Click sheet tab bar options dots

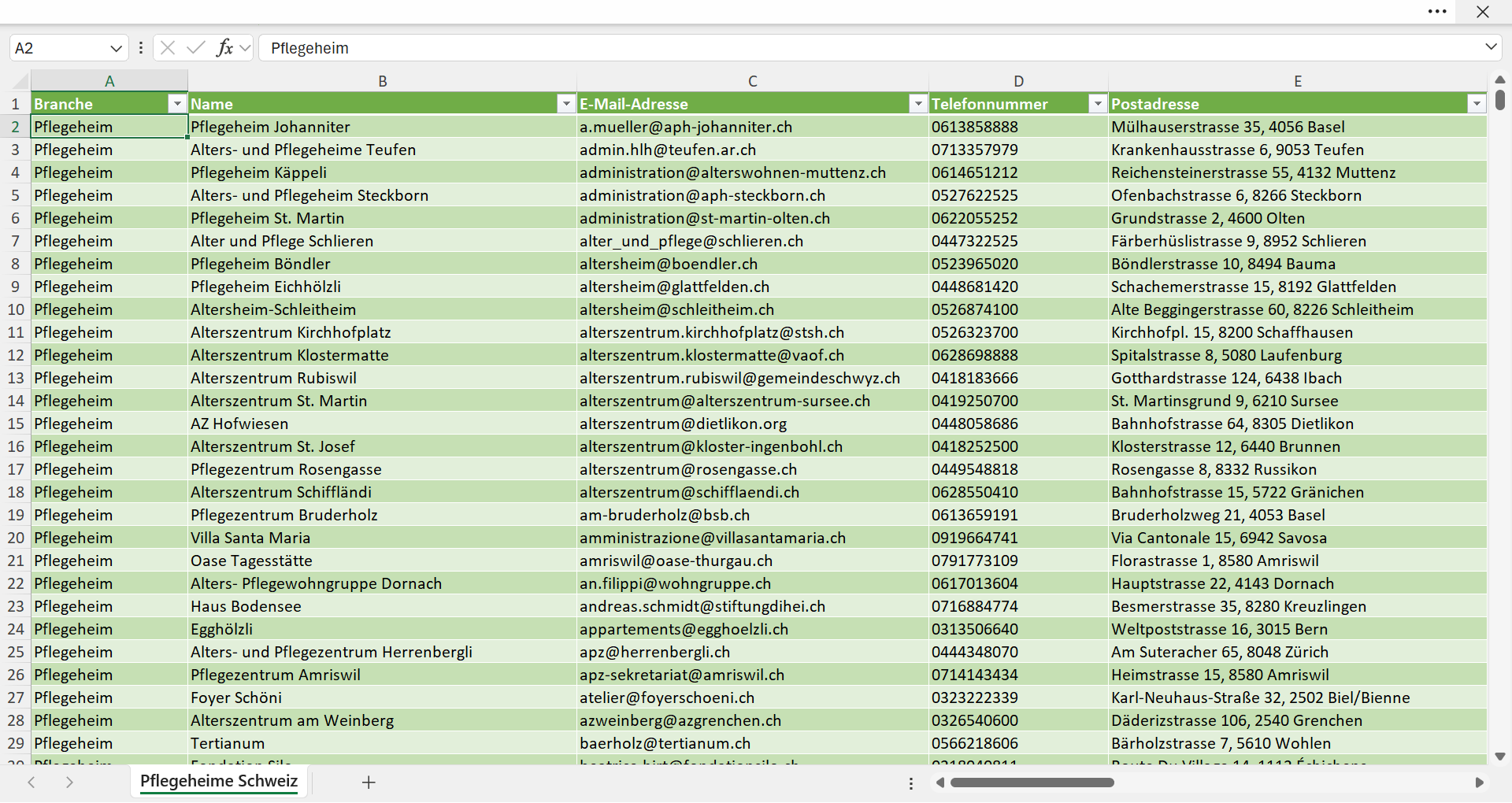point(911,783)
